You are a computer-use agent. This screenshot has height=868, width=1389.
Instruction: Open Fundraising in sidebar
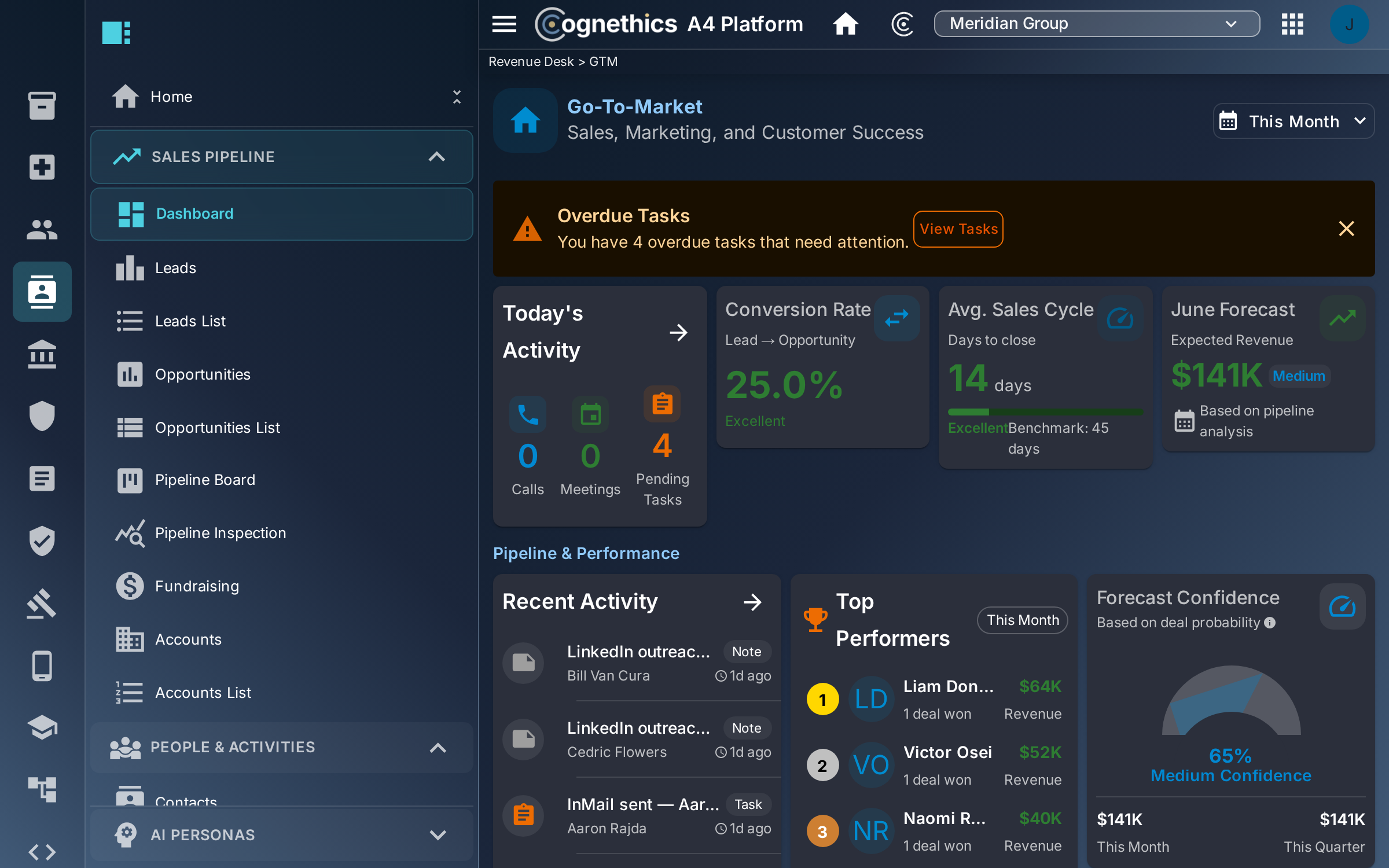coord(282,586)
